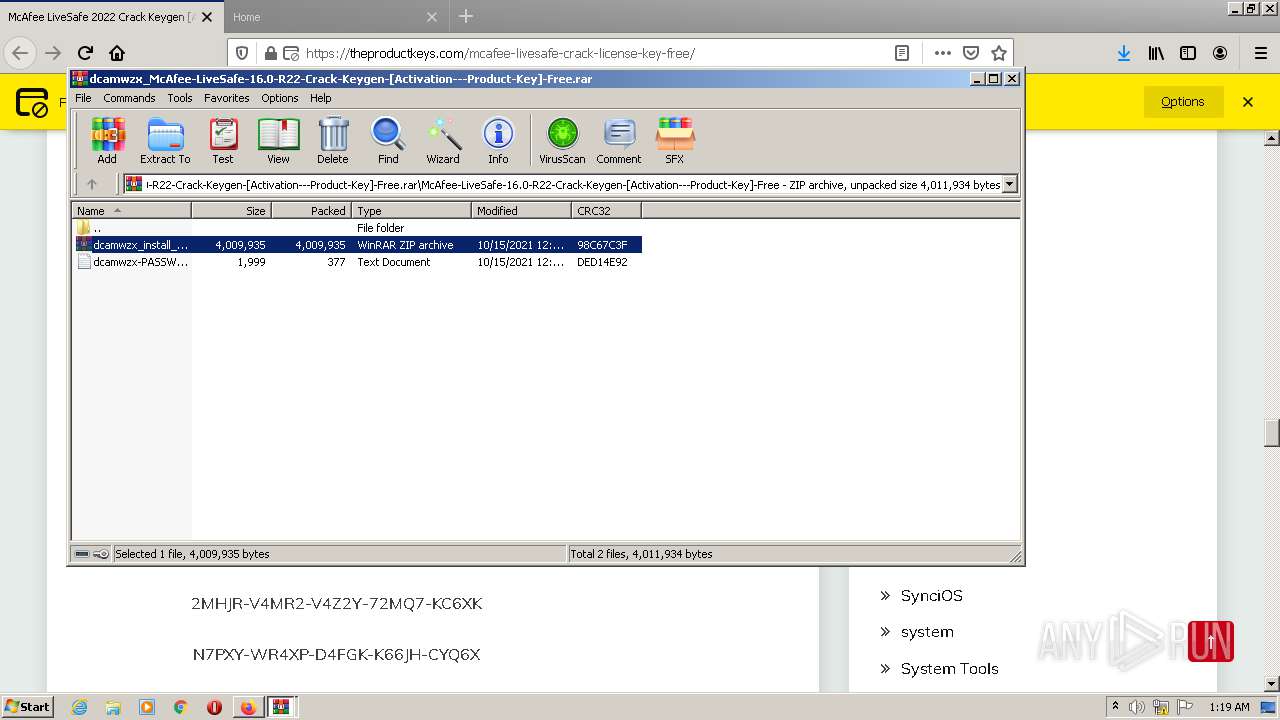Viewport: 1280px width, 720px height.
Task: Open Firefox library icon
Action: point(1156,53)
